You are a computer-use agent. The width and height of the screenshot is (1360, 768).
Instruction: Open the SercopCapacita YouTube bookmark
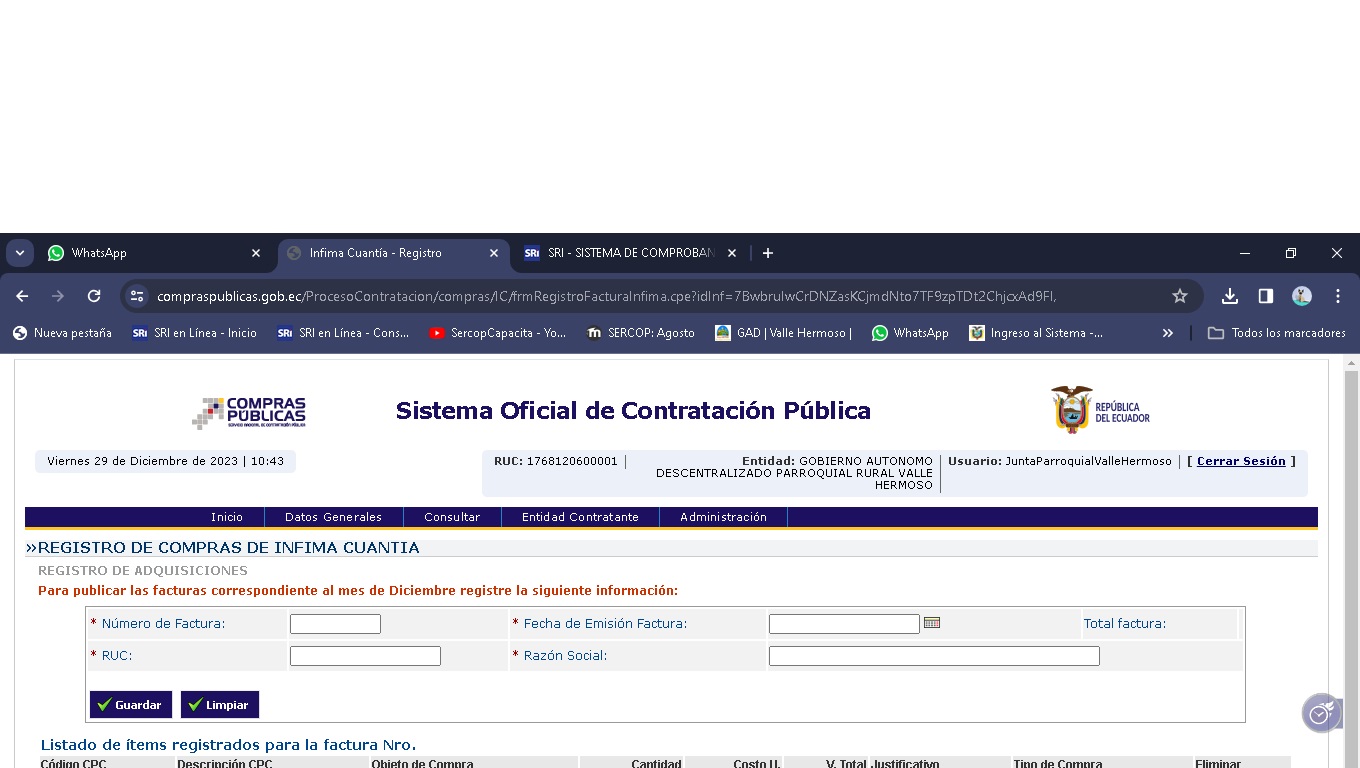pyautogui.click(x=497, y=333)
